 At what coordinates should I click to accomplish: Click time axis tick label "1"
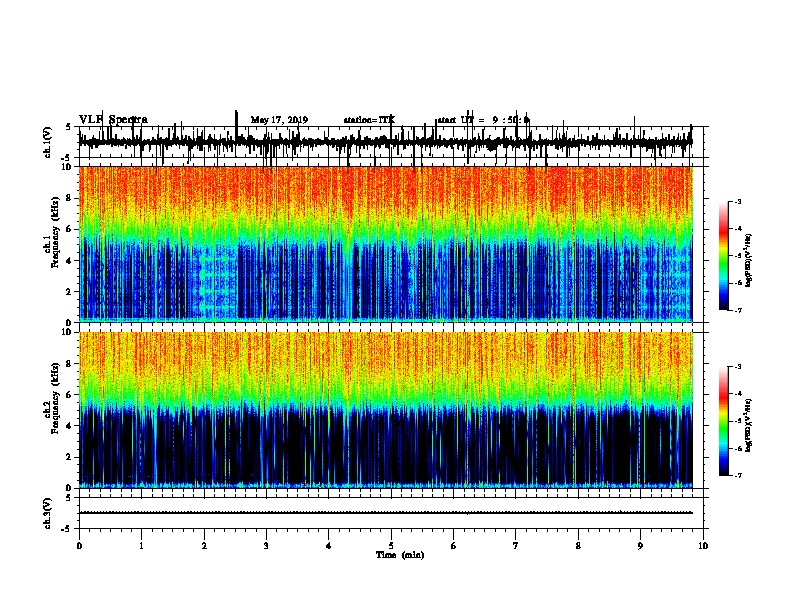coord(141,546)
